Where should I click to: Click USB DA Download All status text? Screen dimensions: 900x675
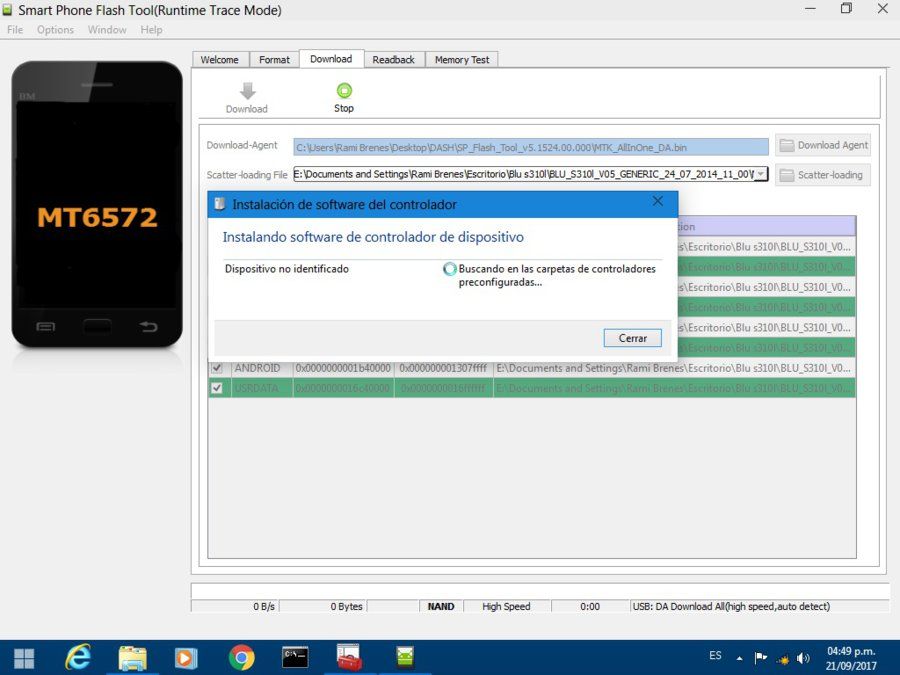tap(731, 606)
